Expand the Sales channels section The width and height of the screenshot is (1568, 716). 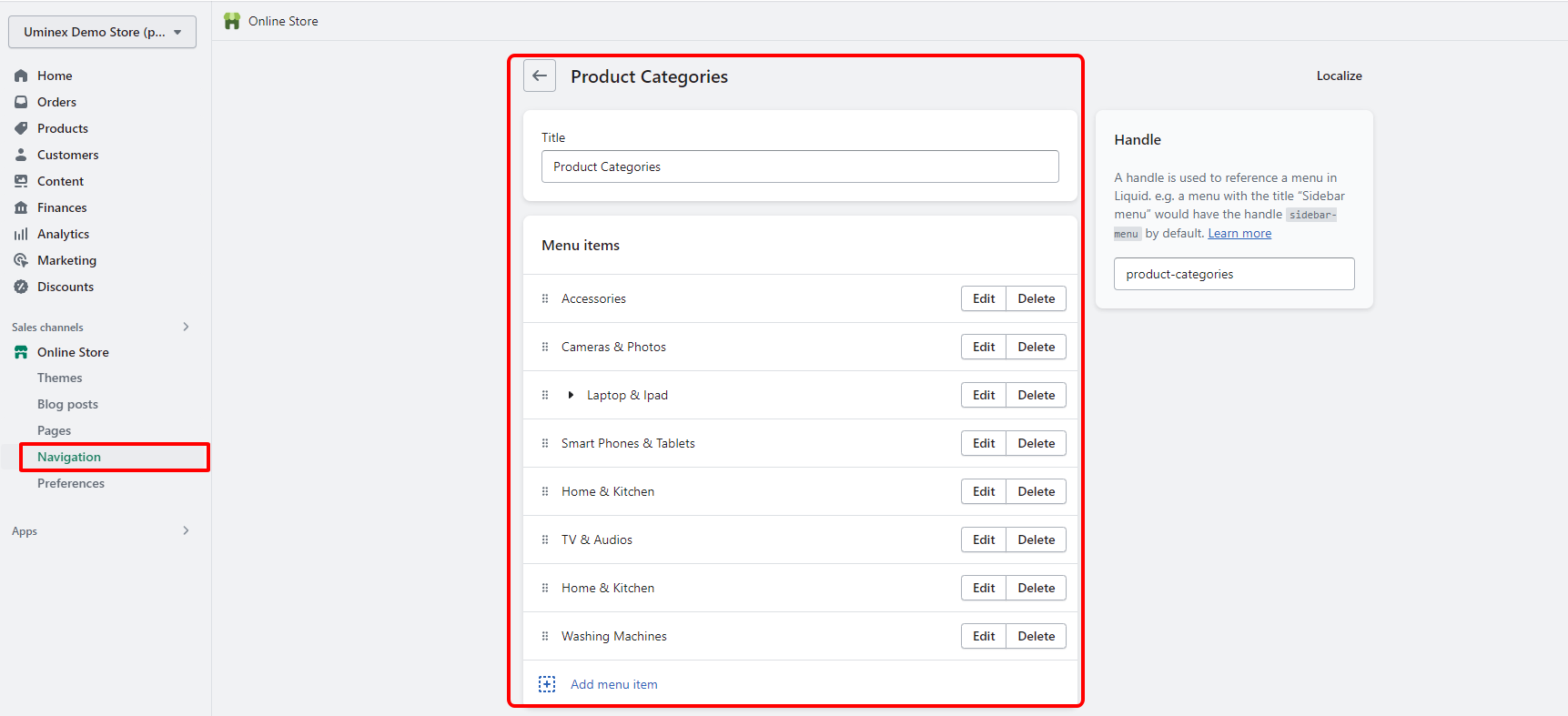[186, 327]
